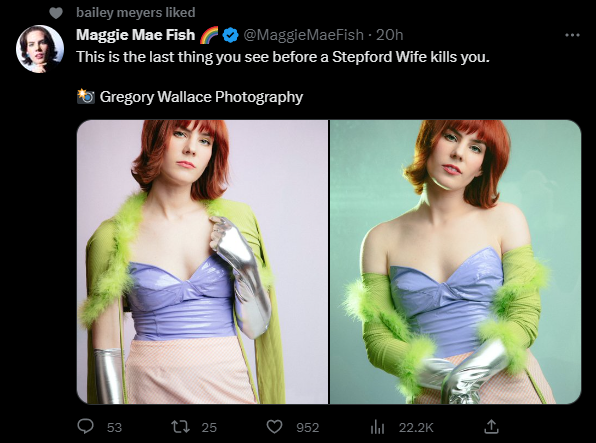Viewport: 596px width, 443px height.
Task: Click the small gray heart beside 'bailey meyers liked'
Action: click(x=56, y=13)
